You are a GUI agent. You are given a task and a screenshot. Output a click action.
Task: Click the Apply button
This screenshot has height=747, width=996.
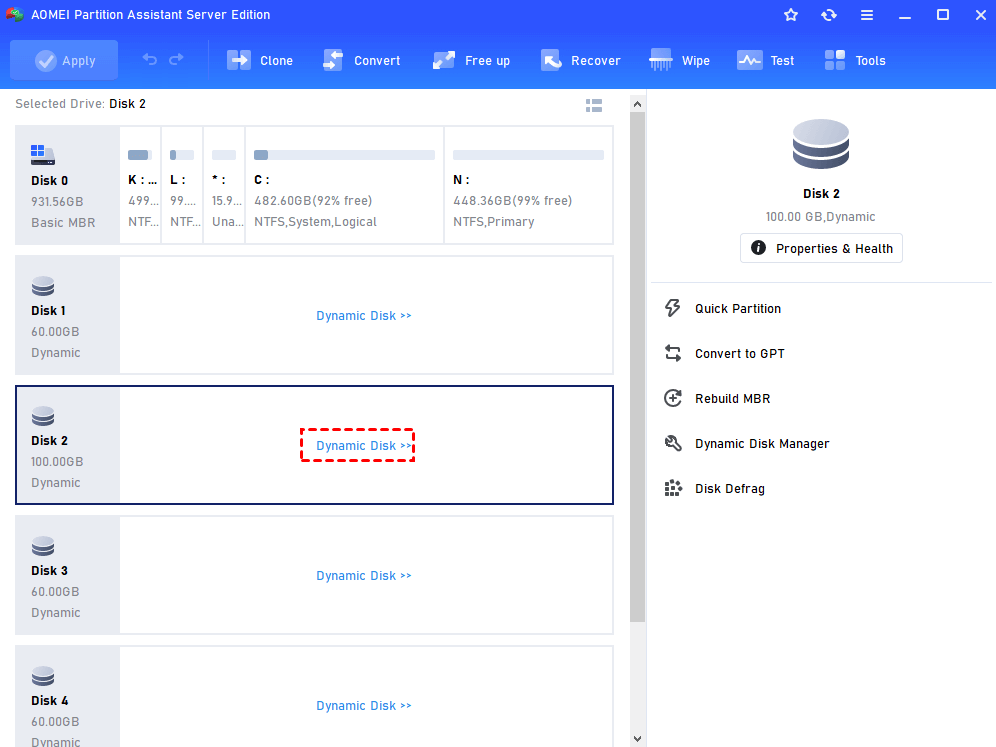(x=64, y=60)
